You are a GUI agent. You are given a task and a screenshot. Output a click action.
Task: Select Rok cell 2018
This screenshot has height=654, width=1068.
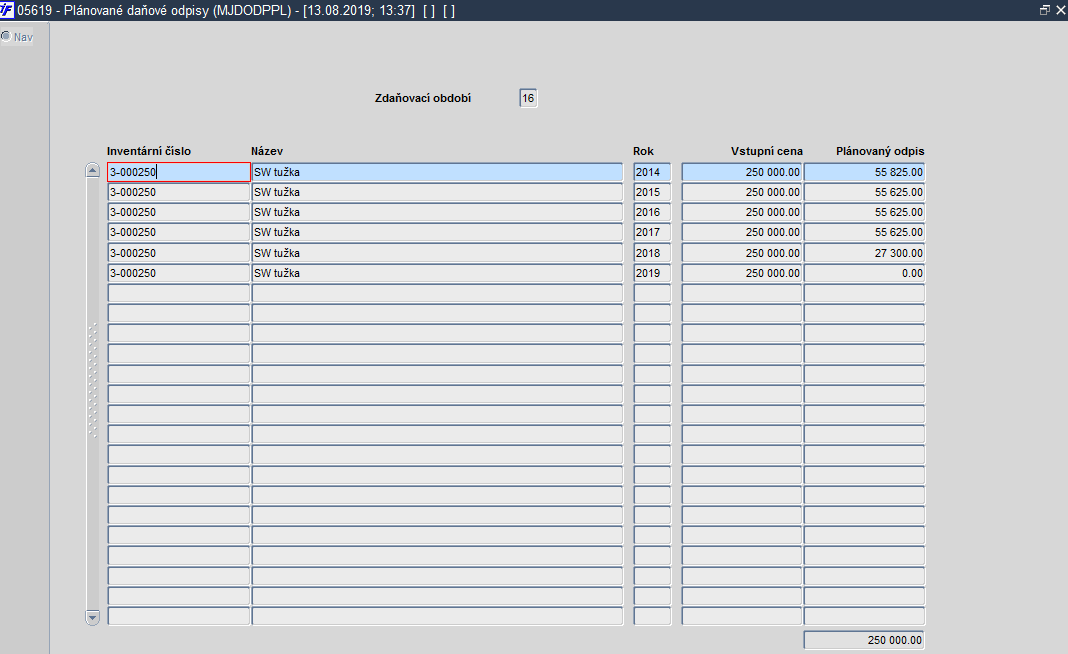pos(652,253)
